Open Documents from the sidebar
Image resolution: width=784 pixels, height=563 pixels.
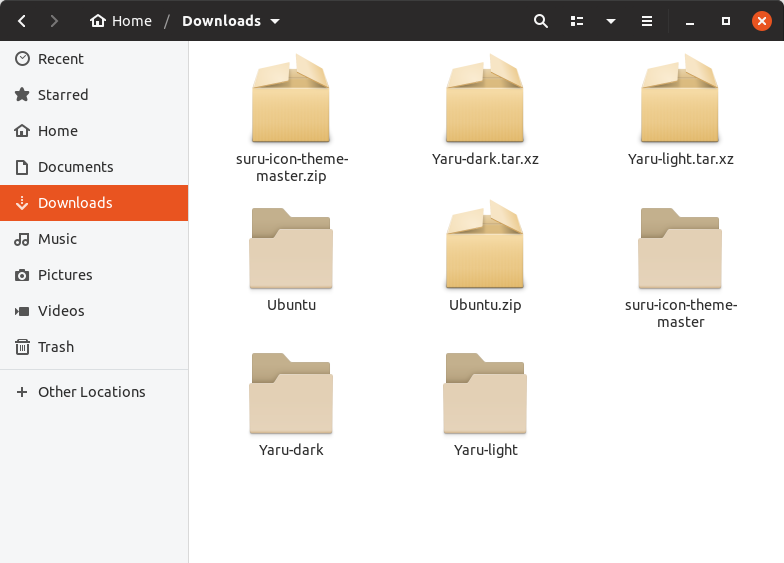(75, 167)
